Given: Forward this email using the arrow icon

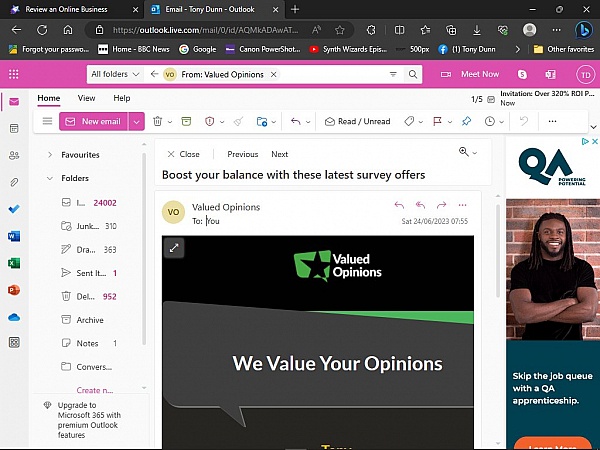Looking at the screenshot, I should tap(441, 205).
